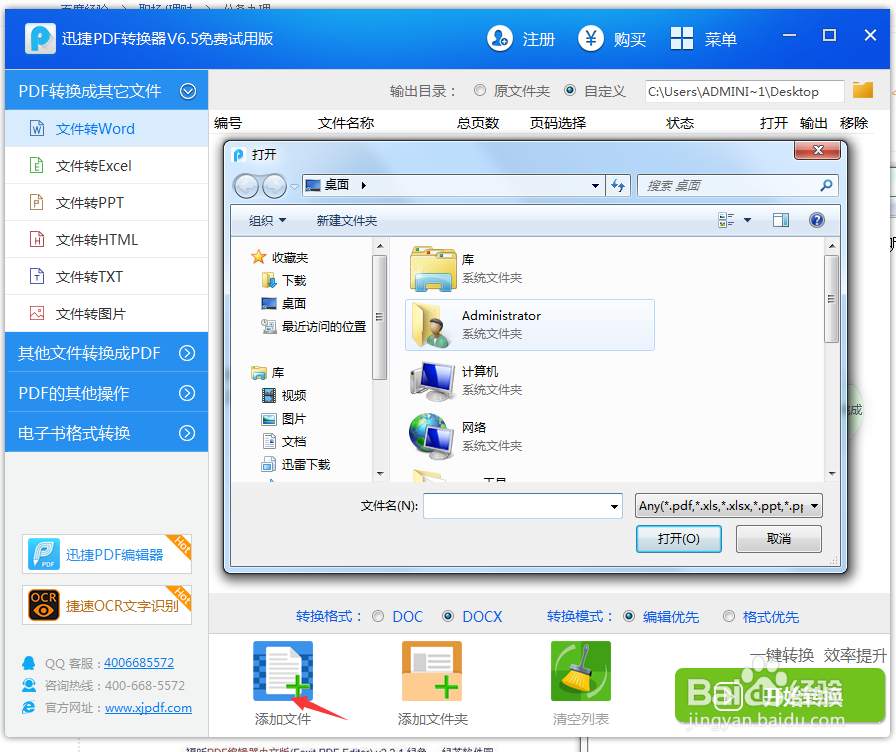Click 新建文件夹 button
This screenshot has height=752, width=896.
click(347, 221)
